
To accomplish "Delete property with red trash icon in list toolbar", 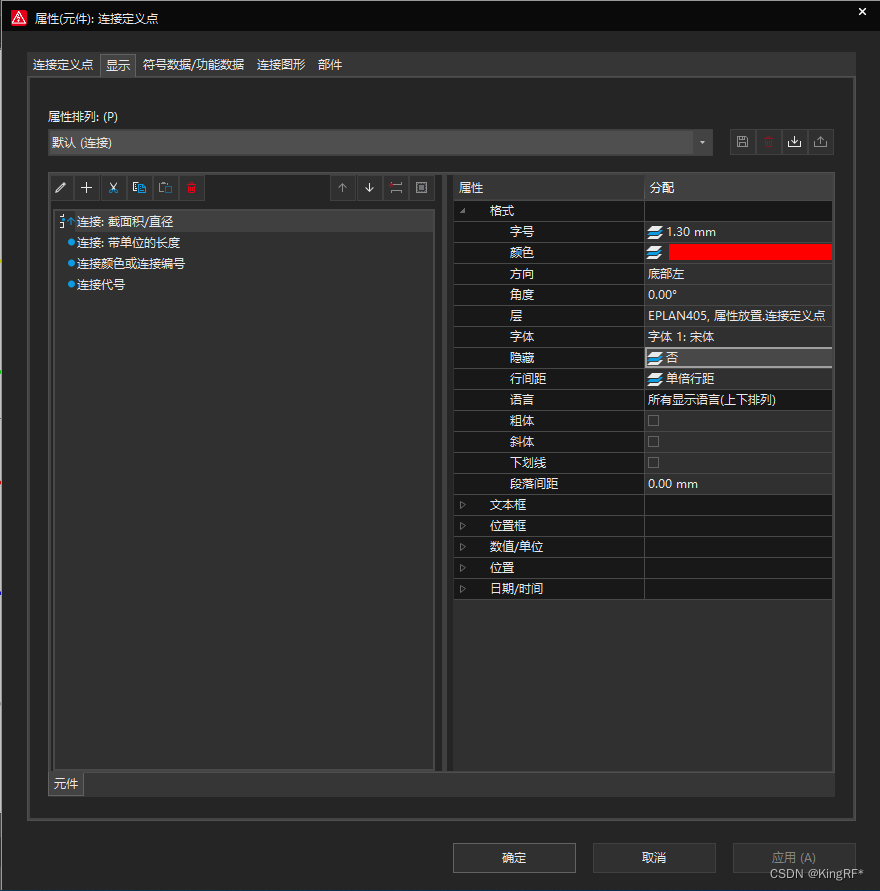I will pos(191,188).
